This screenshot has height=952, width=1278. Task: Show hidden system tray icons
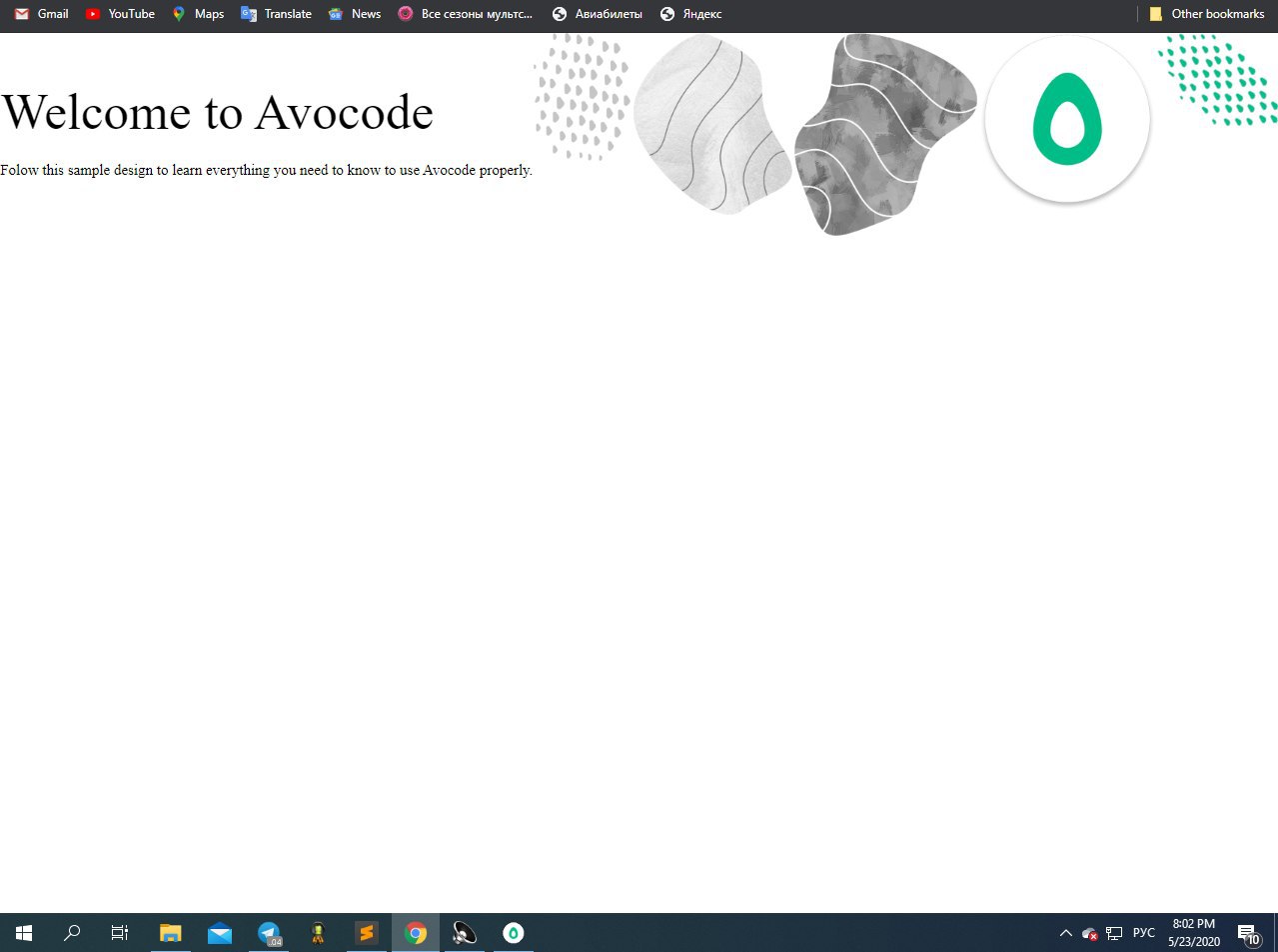point(1065,933)
